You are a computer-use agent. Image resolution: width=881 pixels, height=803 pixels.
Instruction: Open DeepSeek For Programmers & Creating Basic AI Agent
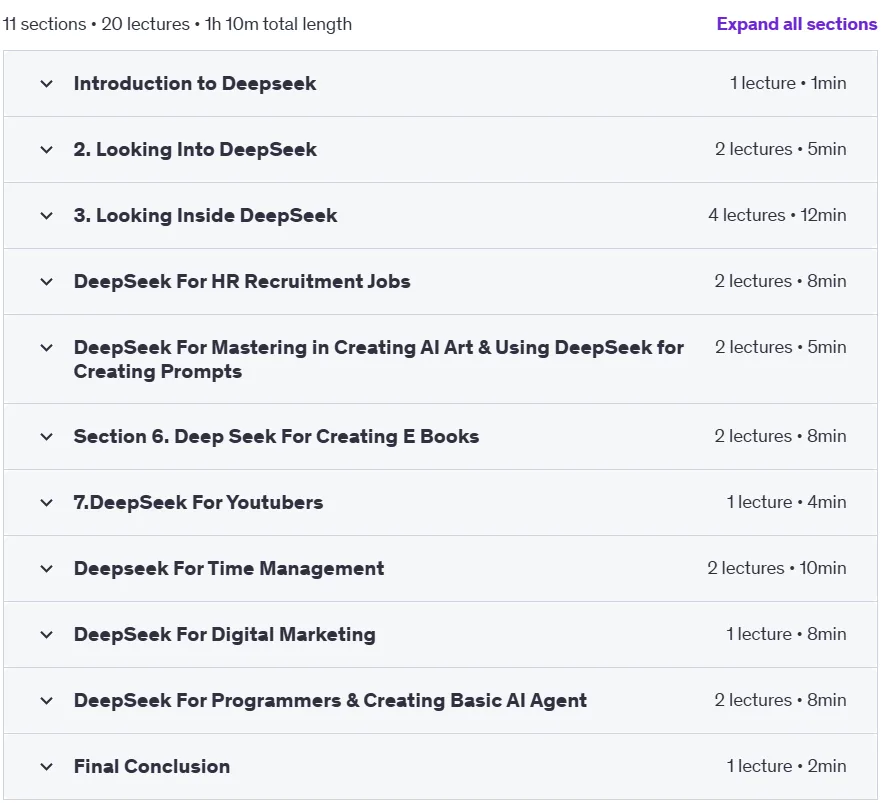click(330, 701)
